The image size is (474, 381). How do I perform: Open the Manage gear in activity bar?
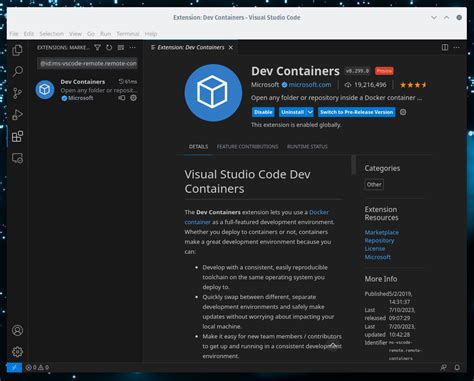point(17,351)
